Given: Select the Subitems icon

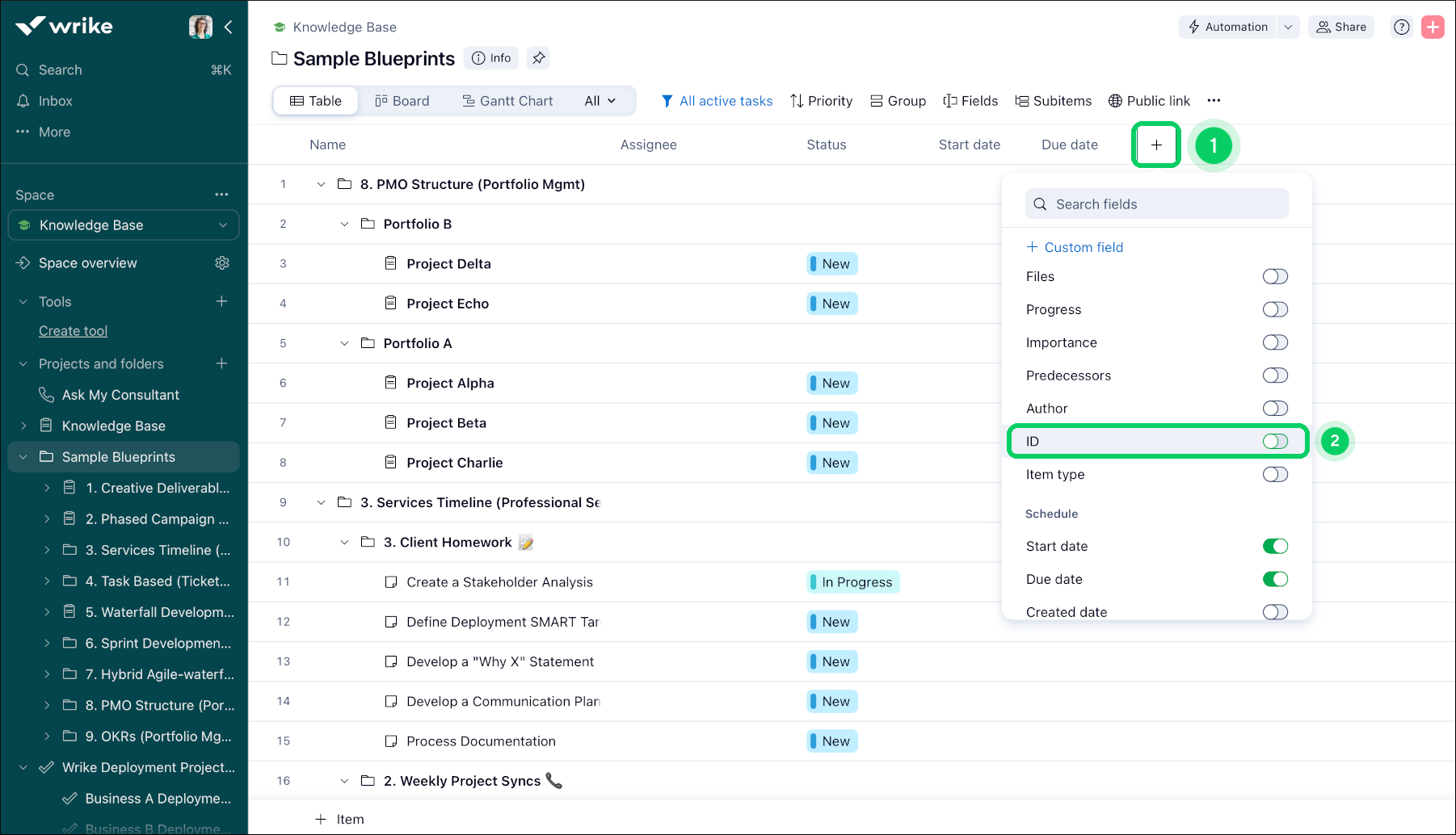Looking at the screenshot, I should (1053, 100).
